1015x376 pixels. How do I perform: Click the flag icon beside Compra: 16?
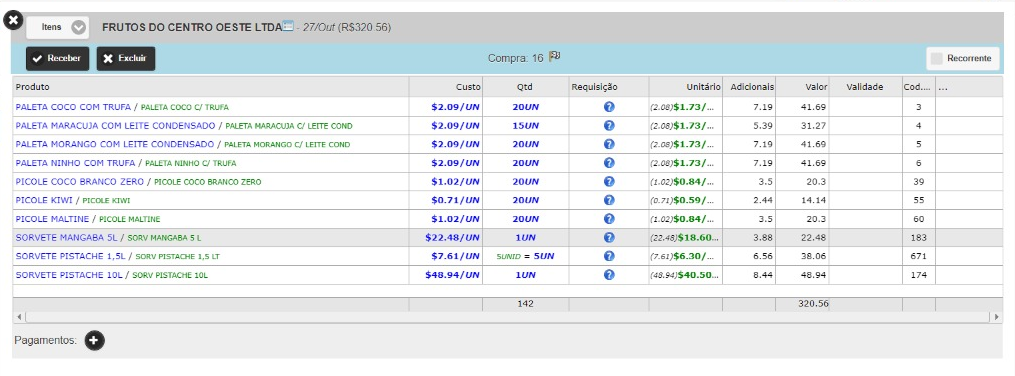coord(554,57)
